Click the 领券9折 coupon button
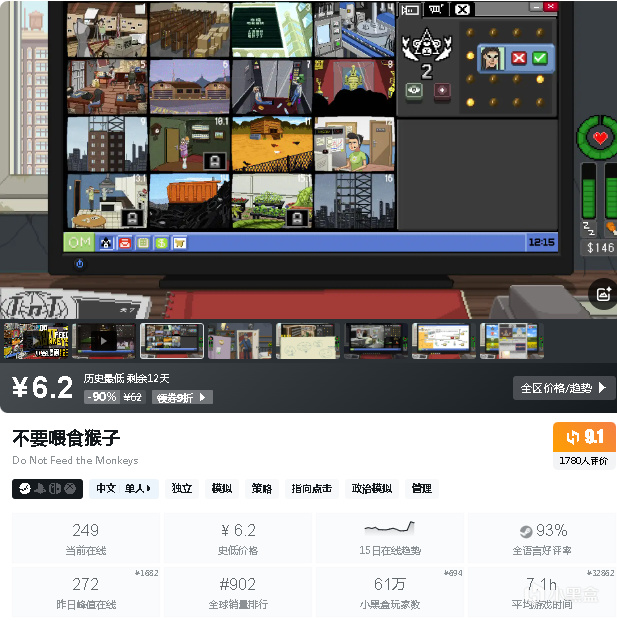Screen dimensions: 617x621 [x=182, y=397]
